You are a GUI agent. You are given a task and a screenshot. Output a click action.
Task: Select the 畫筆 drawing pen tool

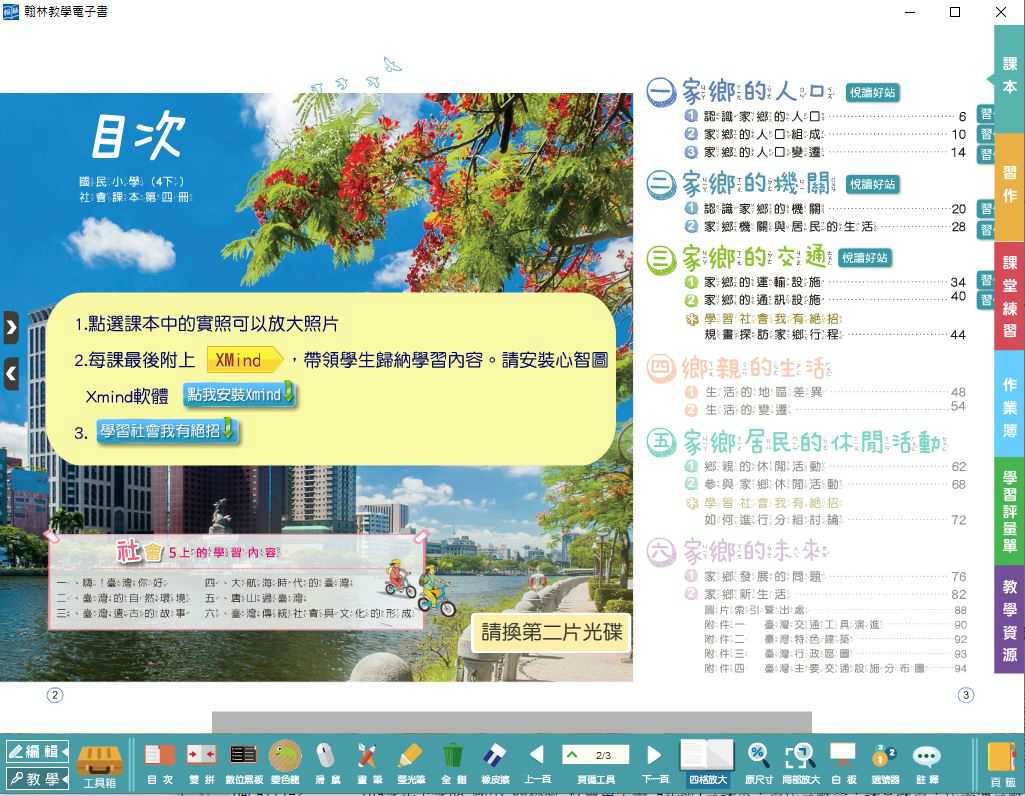pyautogui.click(x=369, y=763)
